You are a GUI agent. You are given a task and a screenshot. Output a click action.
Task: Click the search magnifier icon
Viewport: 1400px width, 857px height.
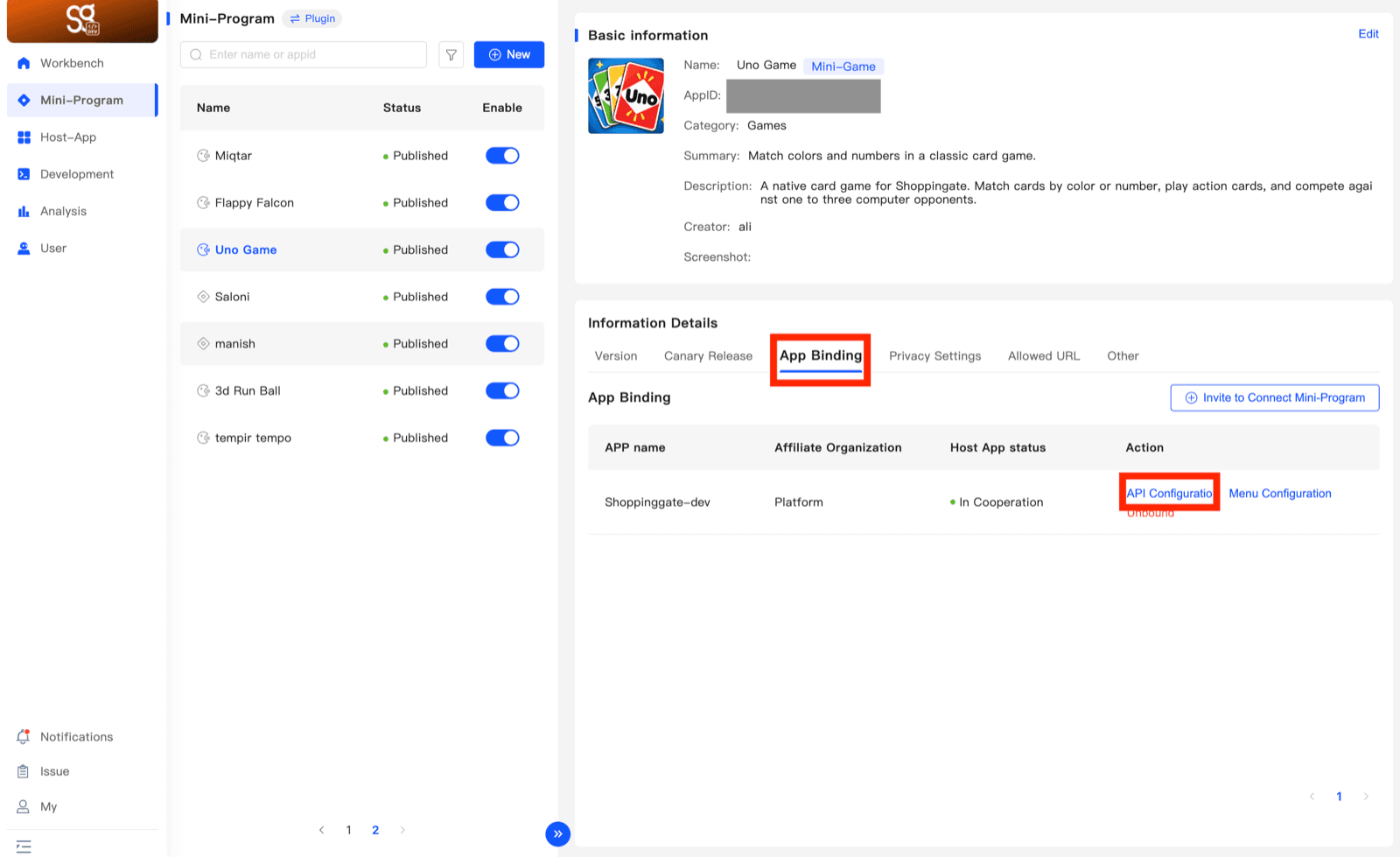point(196,54)
